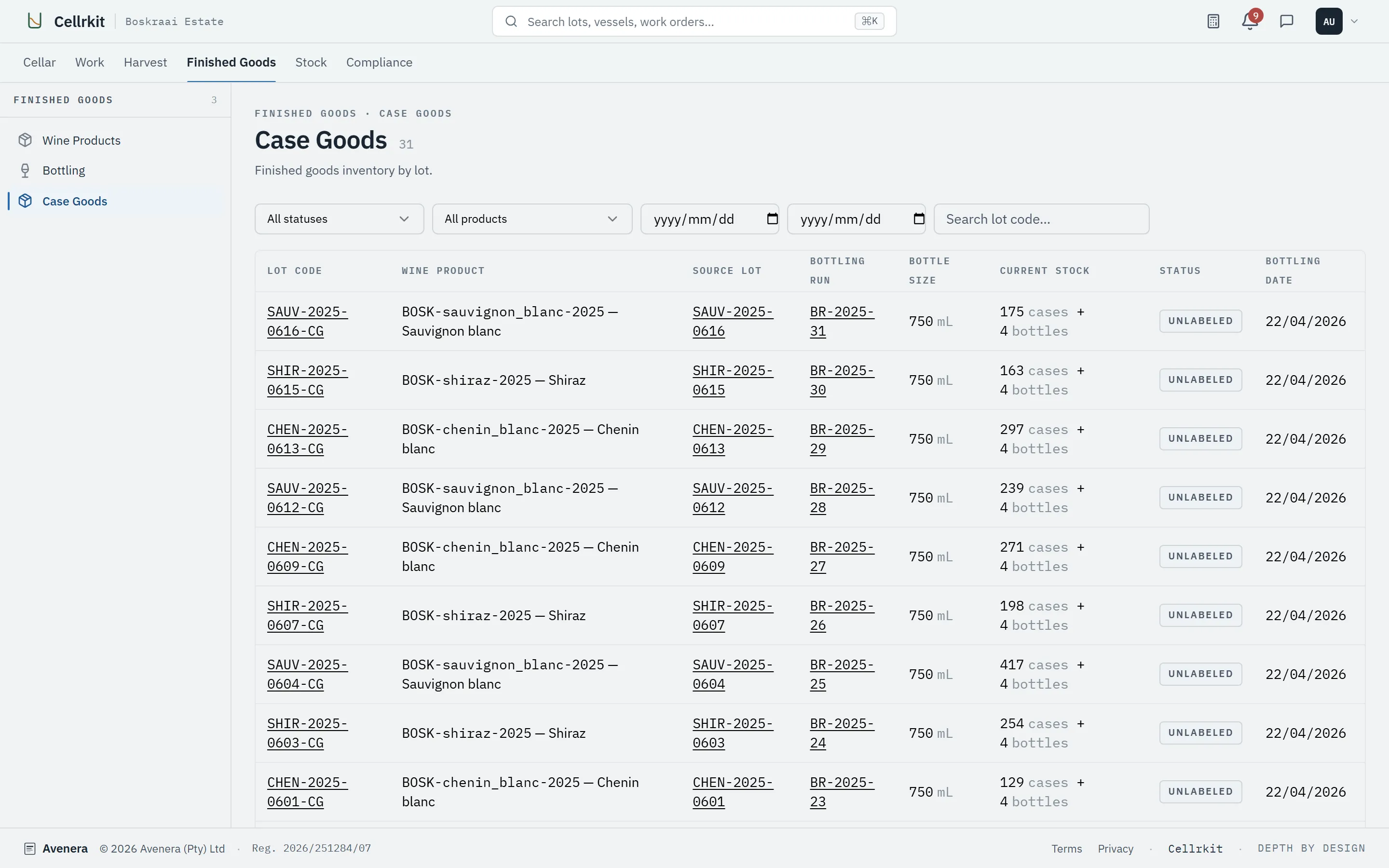Switch to the Cellar tab
The height and width of the screenshot is (868, 1389).
click(x=39, y=62)
